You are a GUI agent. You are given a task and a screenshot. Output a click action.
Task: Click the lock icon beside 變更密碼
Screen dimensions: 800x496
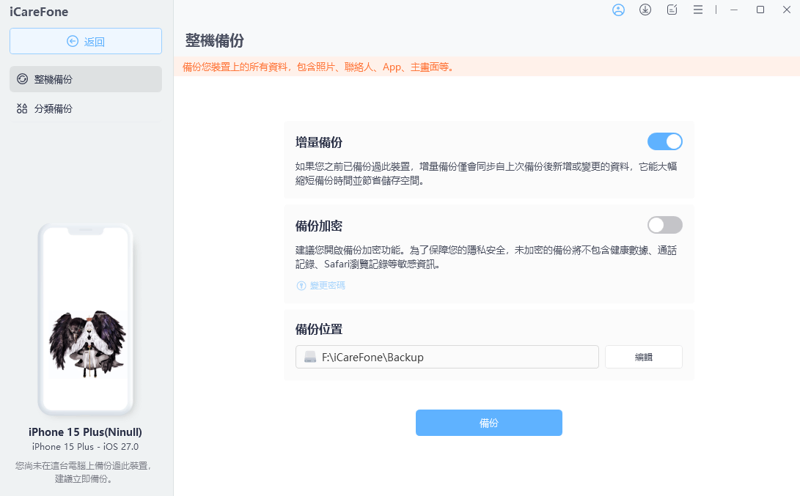click(301, 286)
